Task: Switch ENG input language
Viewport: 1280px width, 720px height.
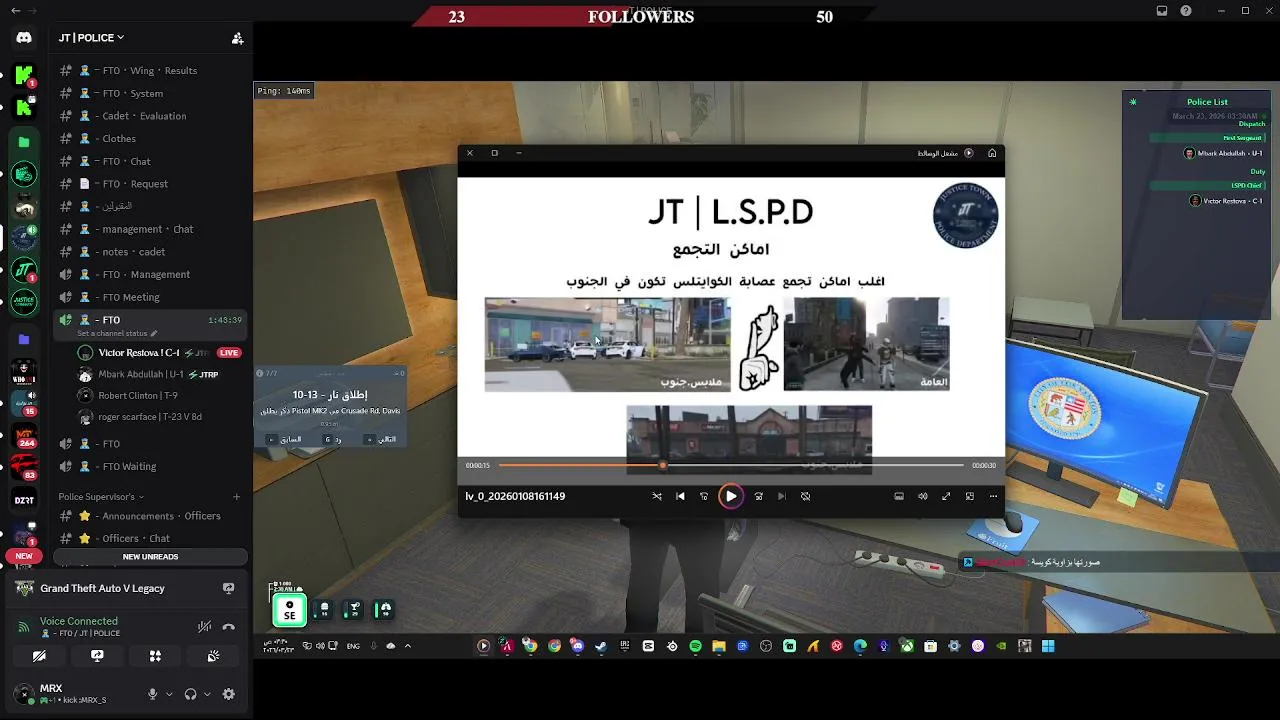Action: (353, 646)
